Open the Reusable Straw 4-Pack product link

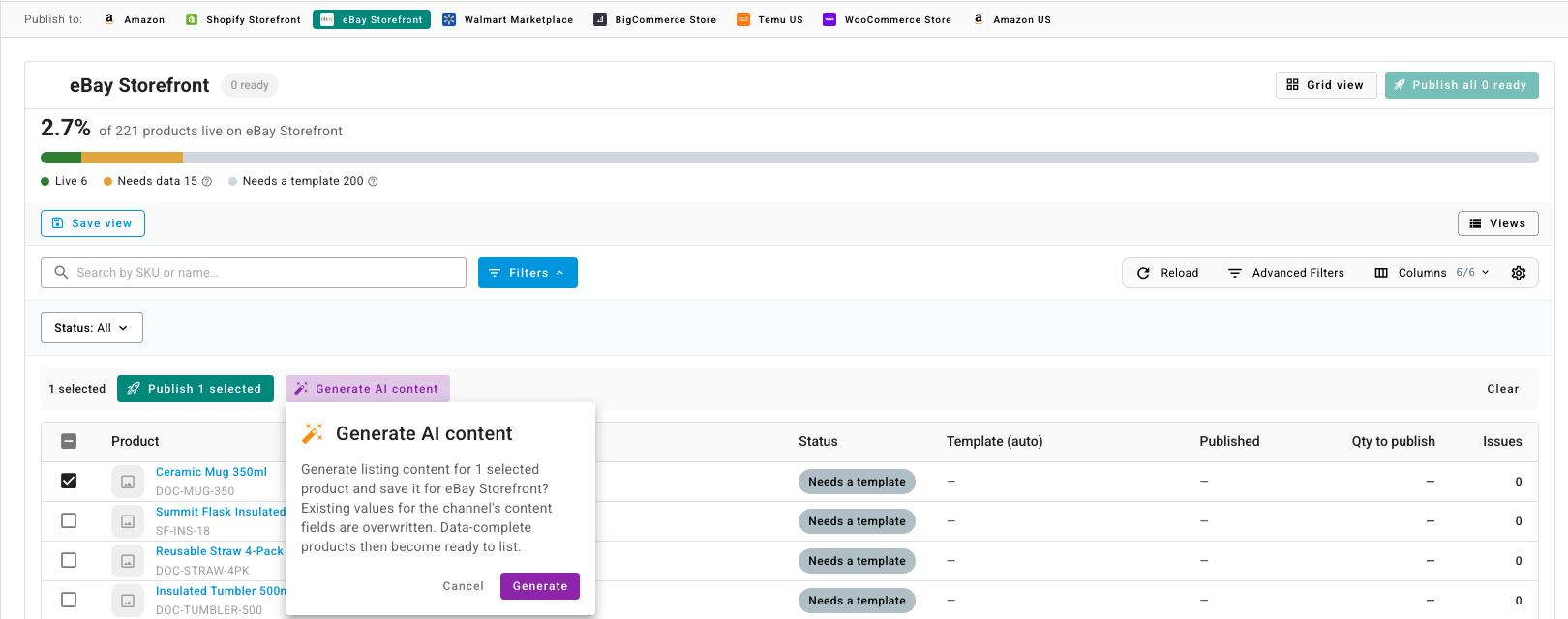pos(220,551)
